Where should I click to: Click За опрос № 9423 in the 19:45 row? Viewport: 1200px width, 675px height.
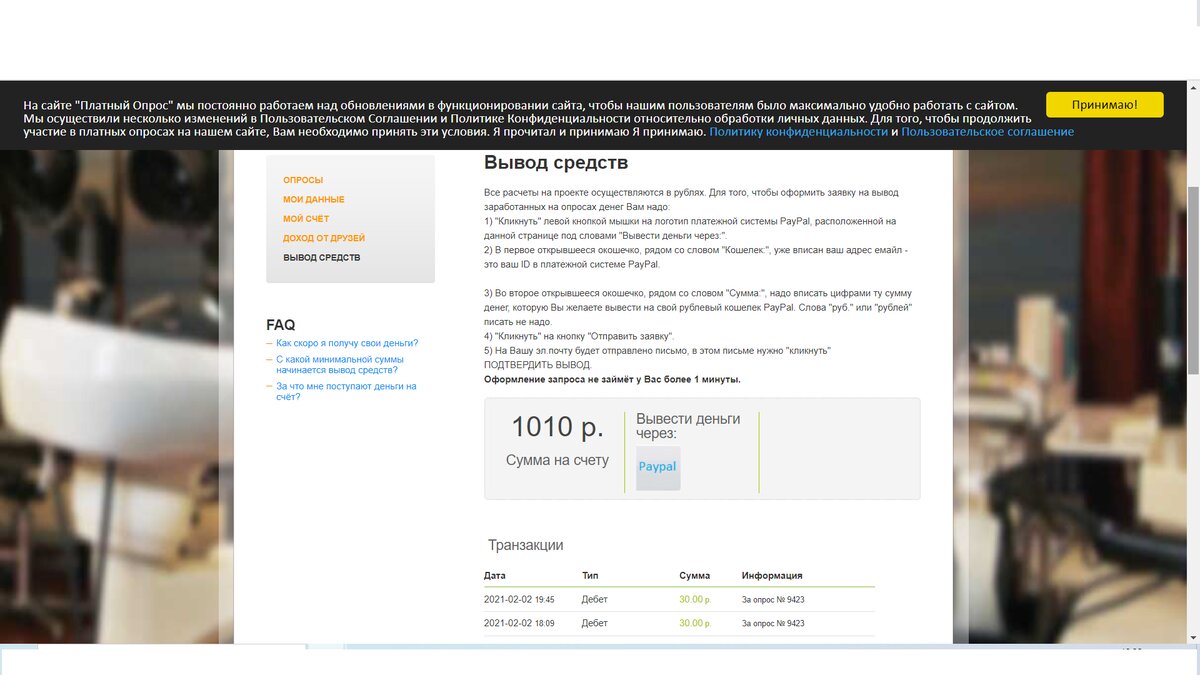[x=773, y=600]
